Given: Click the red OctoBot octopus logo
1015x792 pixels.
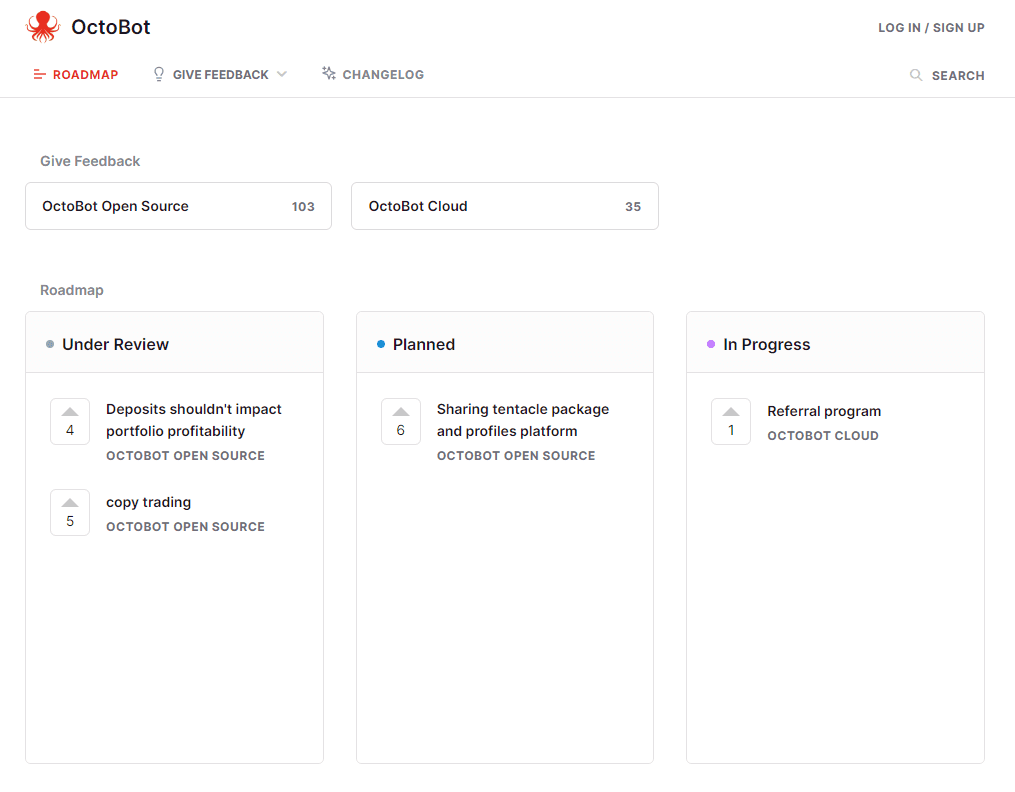Looking at the screenshot, I should pyautogui.click(x=43, y=27).
